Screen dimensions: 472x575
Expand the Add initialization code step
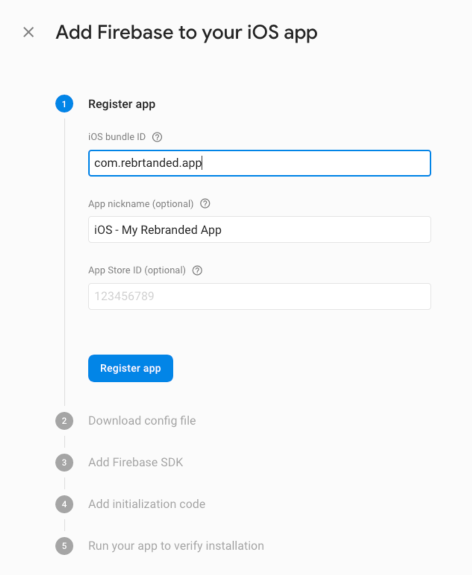point(147,504)
